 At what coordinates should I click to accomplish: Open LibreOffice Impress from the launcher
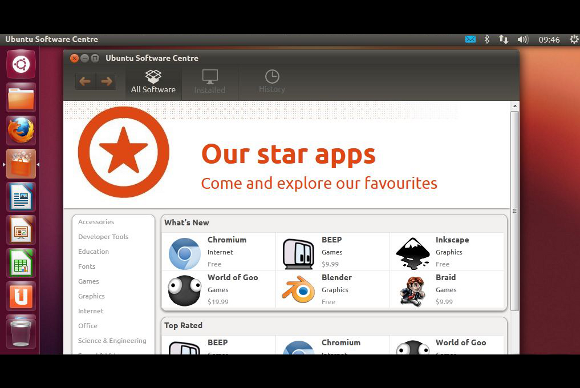pos(21,230)
